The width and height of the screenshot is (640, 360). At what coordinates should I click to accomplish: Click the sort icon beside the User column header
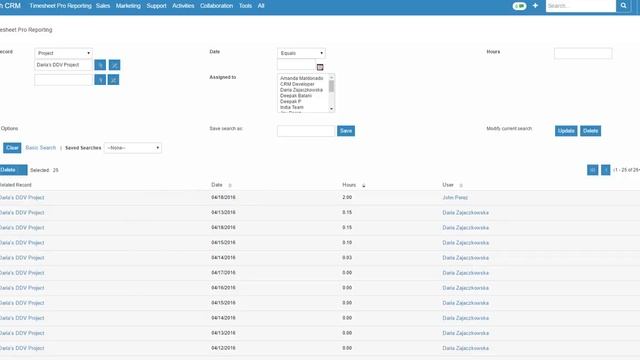(x=461, y=185)
